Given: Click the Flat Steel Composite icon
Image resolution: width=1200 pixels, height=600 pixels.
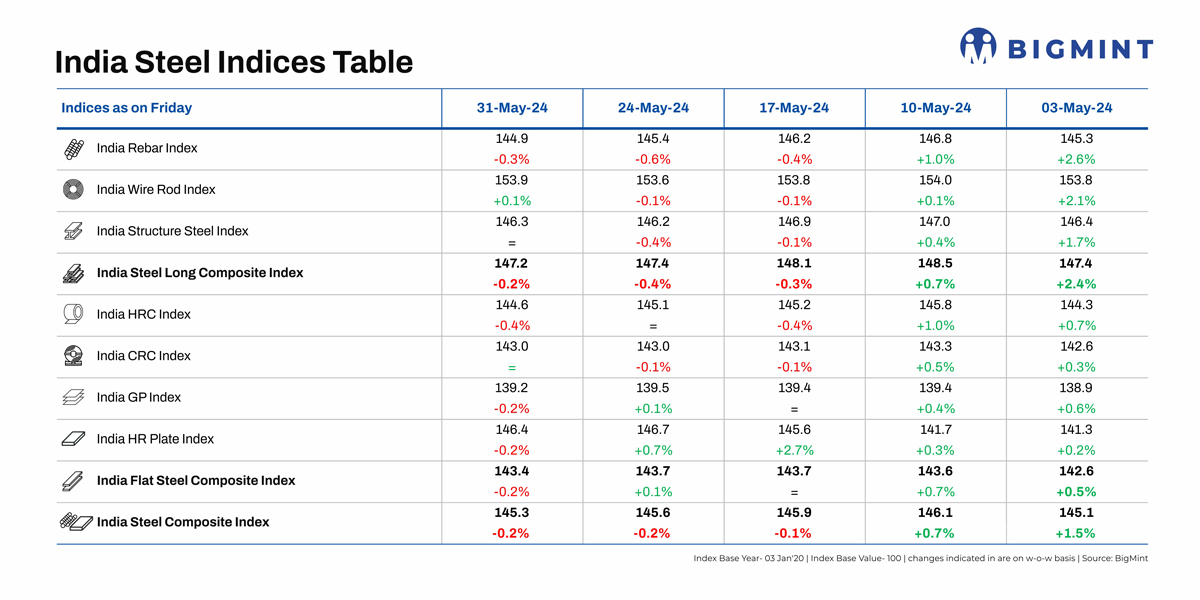Looking at the screenshot, I should tap(74, 481).
